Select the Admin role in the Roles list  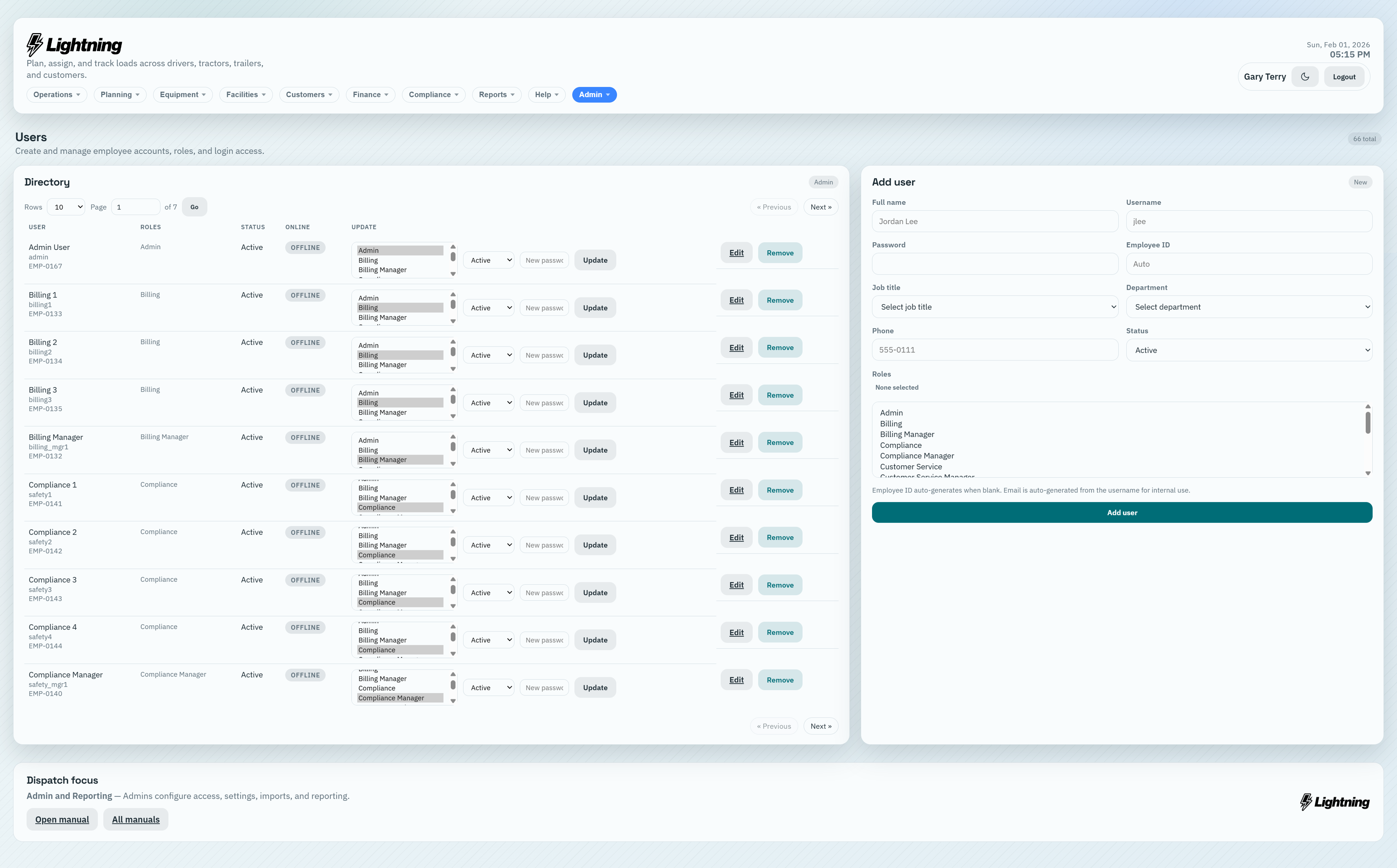pos(891,412)
